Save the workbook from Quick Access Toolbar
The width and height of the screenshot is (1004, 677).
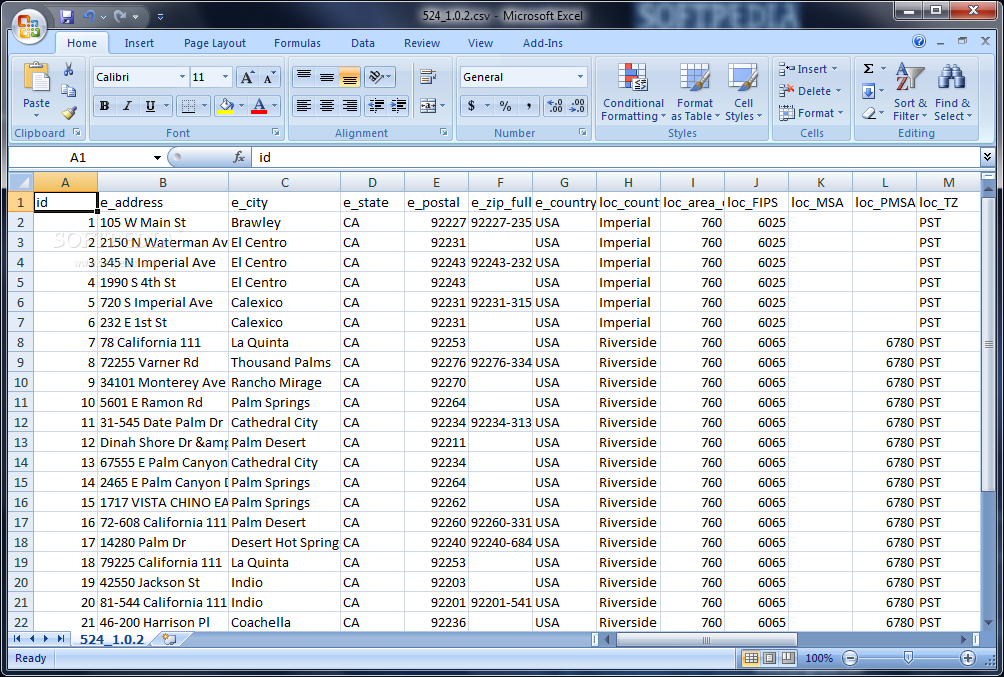click(x=66, y=17)
